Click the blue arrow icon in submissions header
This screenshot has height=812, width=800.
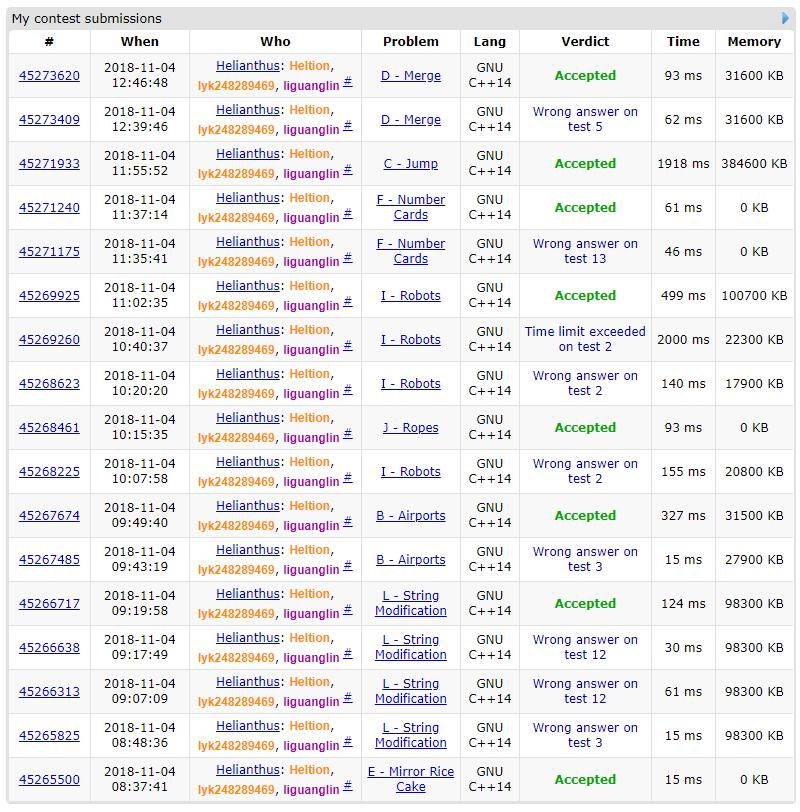pos(786,18)
